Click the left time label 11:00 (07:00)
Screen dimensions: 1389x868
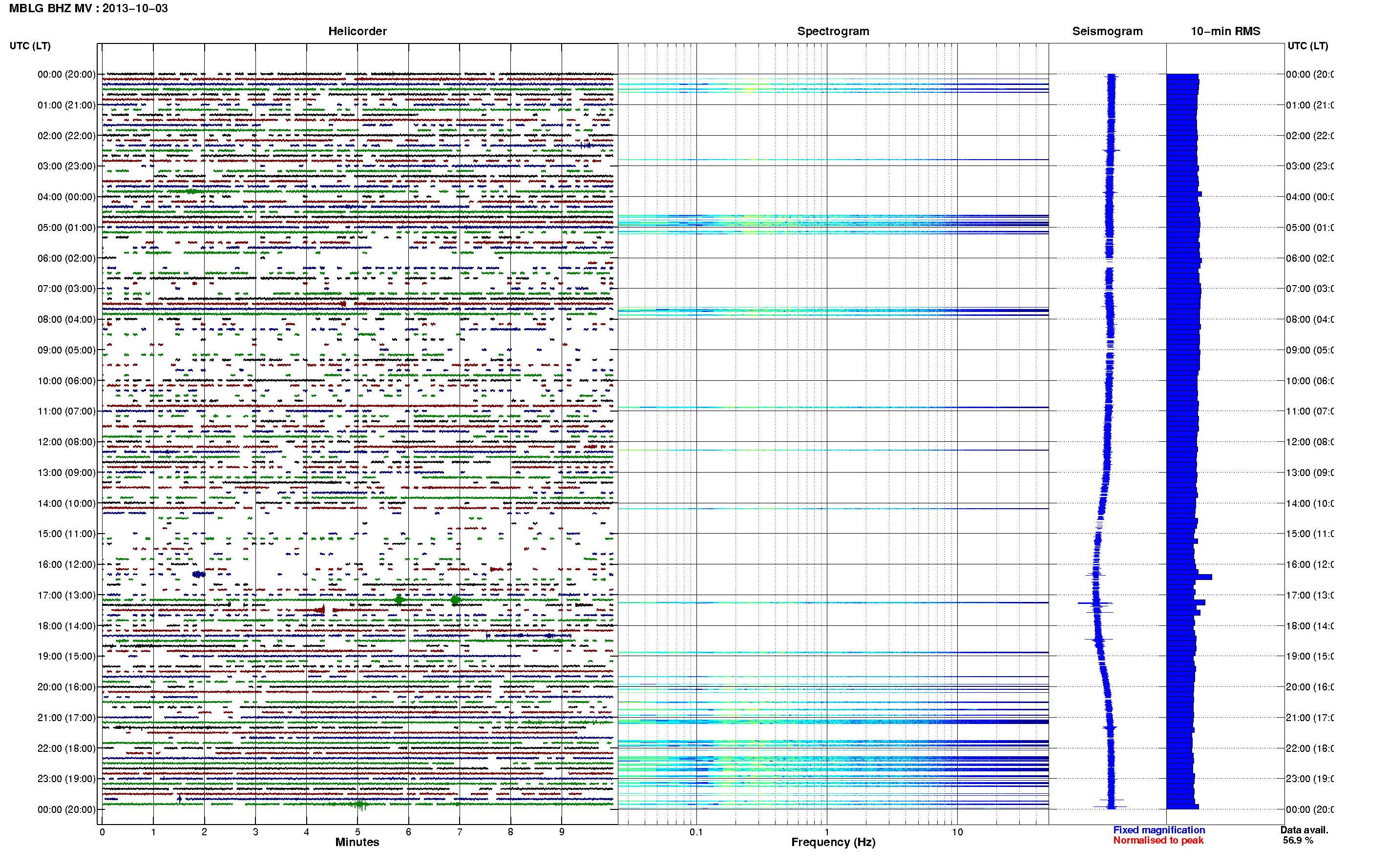(66, 411)
